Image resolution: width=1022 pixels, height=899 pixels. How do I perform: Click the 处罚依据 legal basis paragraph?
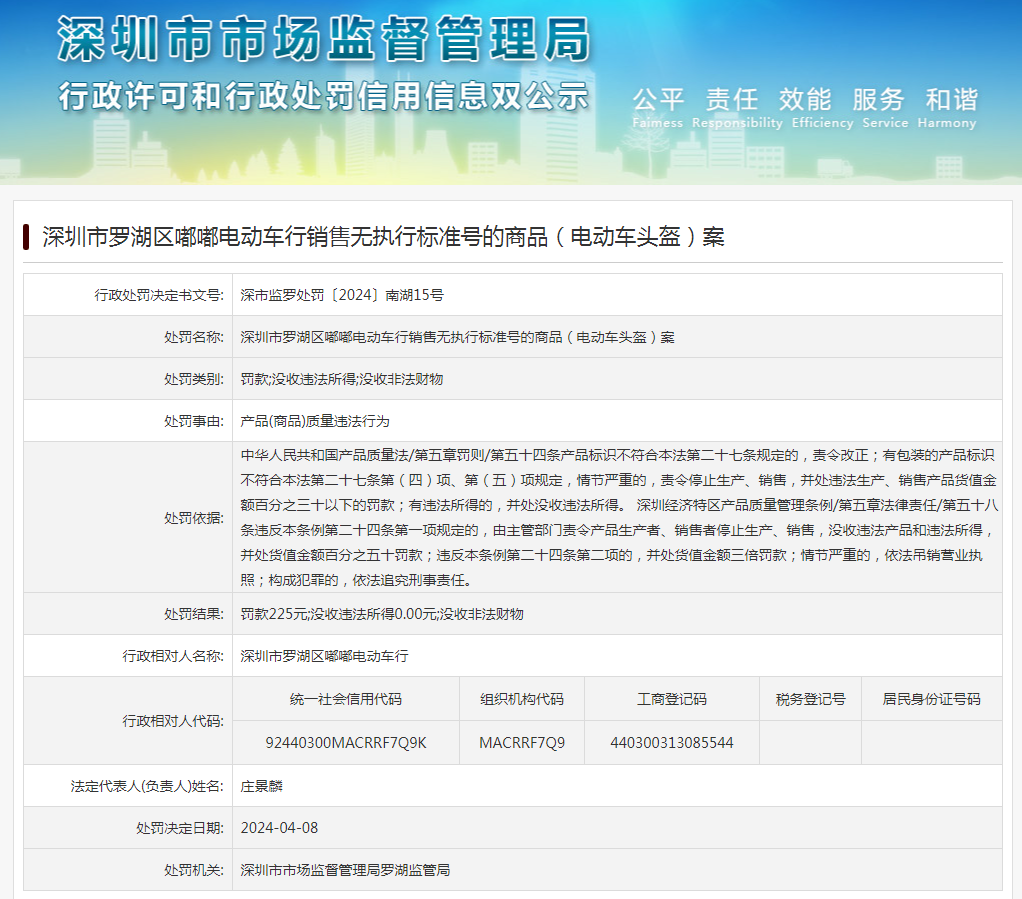point(617,516)
